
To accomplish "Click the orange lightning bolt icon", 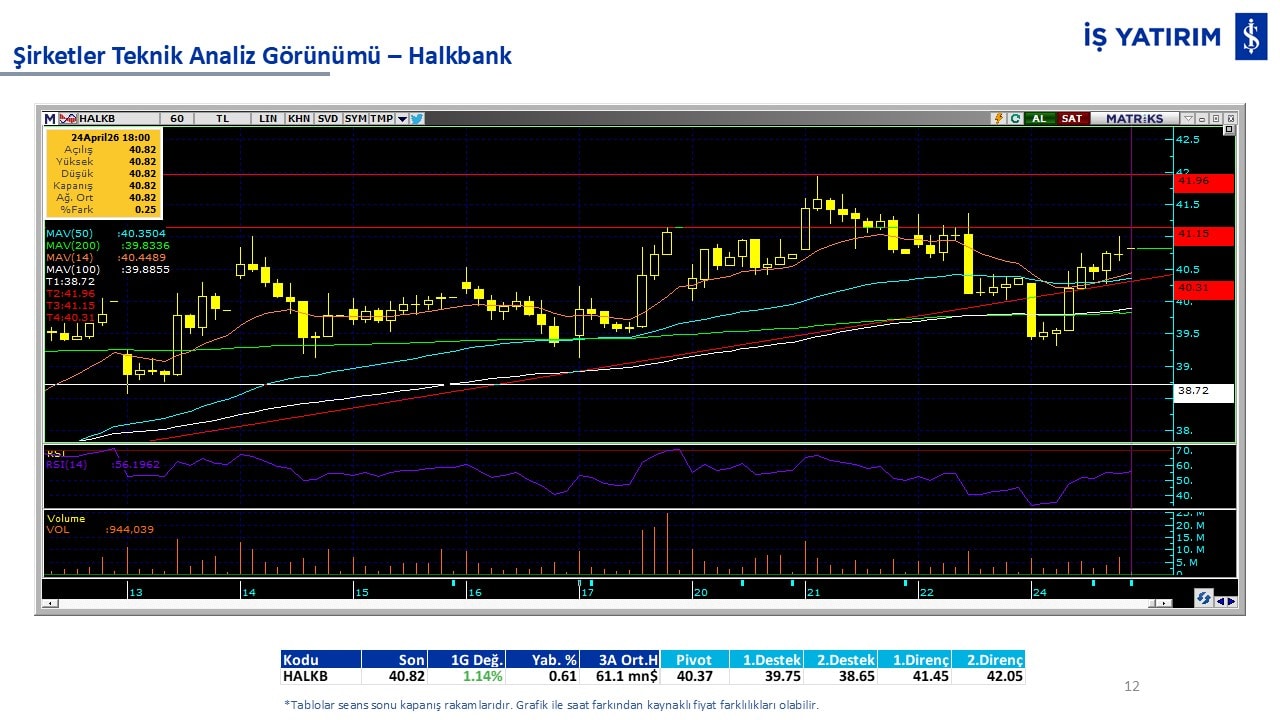I will (998, 118).
